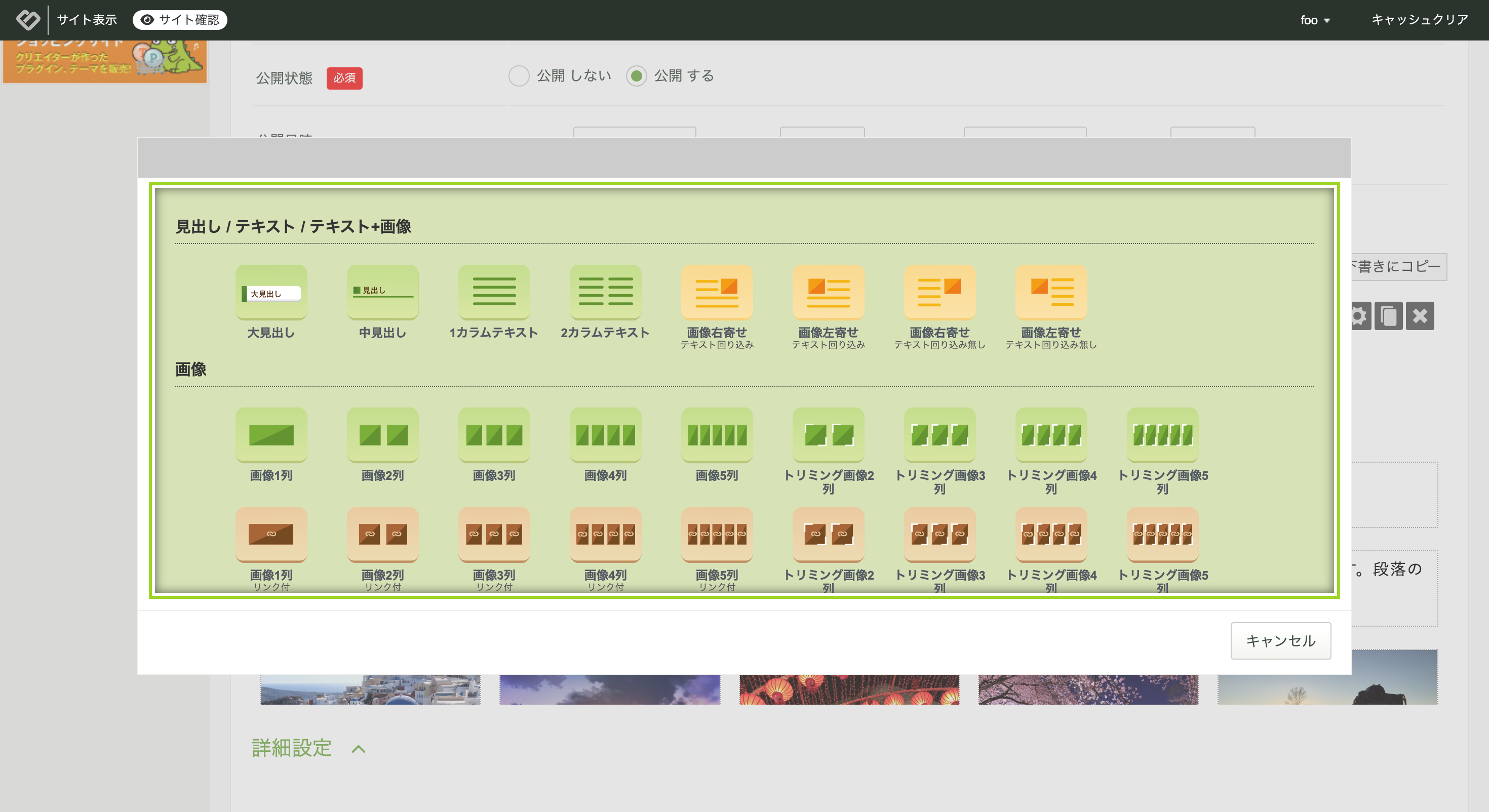Click the red lanterns thumbnail
The image size is (1489, 812).
849,689
